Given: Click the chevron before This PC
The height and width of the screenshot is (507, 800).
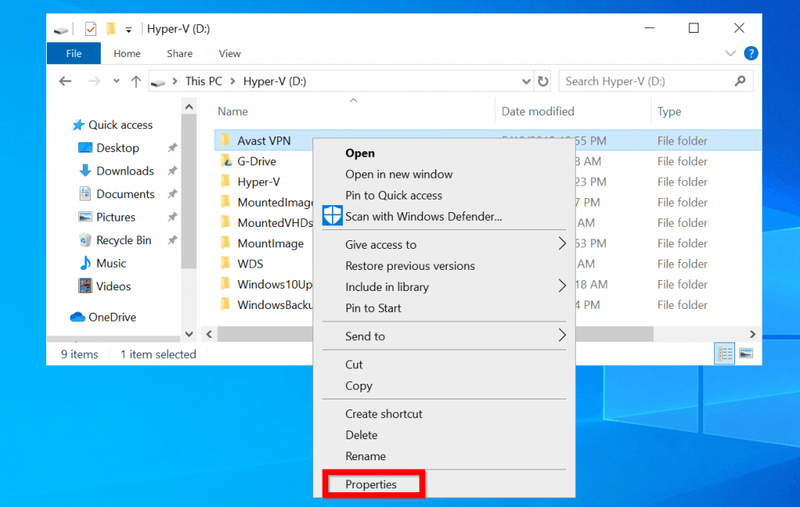Looking at the screenshot, I should [x=174, y=81].
